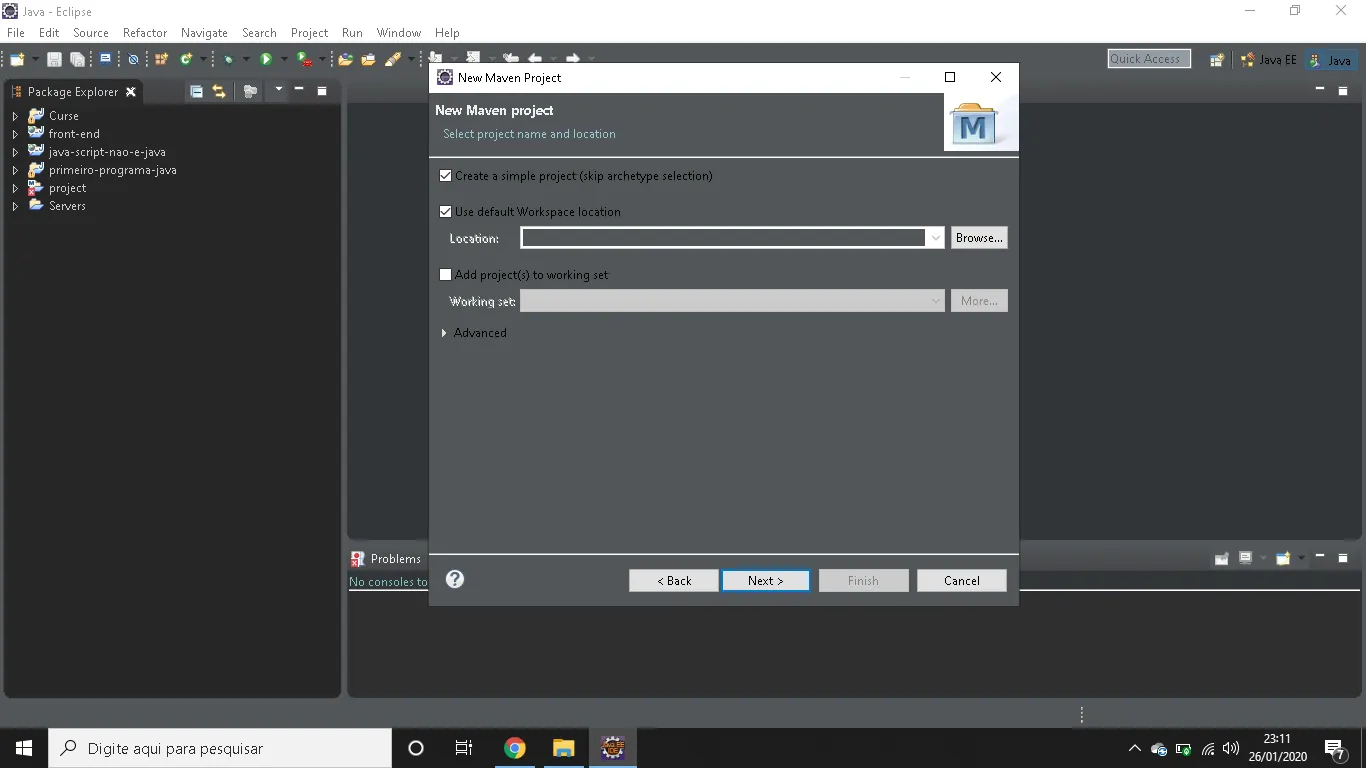Click the Open Type toolbar icon

click(x=345, y=60)
